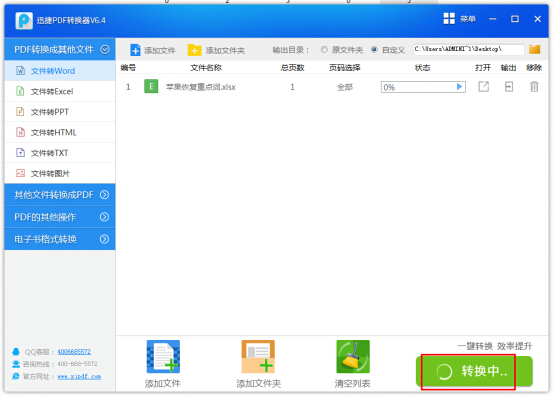Screen dimensions: 553x397
Task: Maximize the converter window
Action: pos(515,19)
